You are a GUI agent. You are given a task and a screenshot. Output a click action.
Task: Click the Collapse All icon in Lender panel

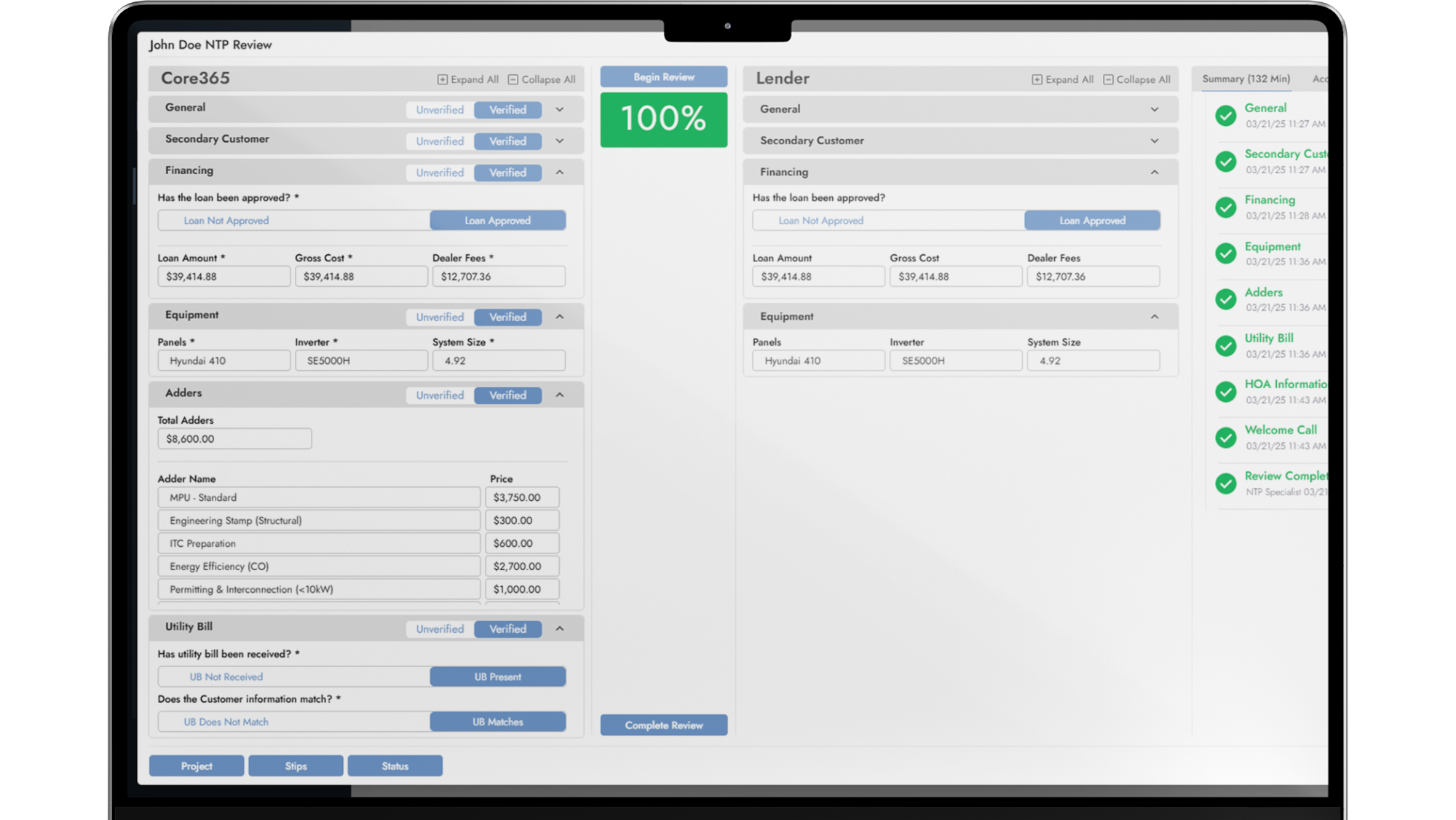1108,79
